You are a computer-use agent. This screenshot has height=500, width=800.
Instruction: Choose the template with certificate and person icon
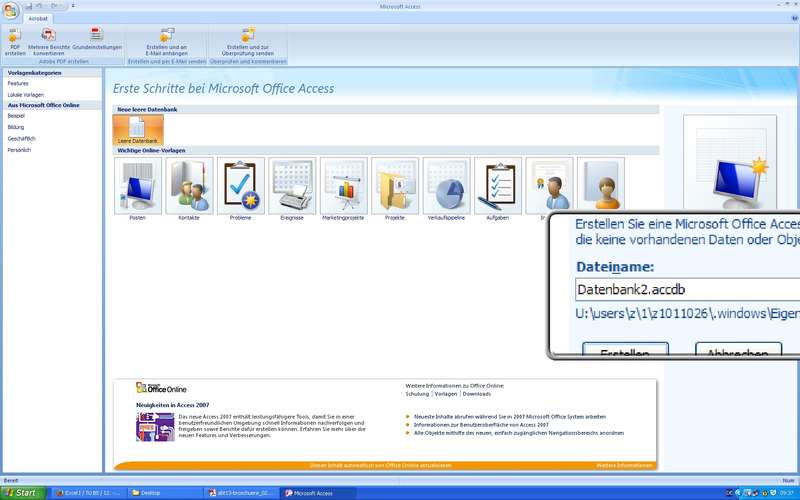pos(549,186)
